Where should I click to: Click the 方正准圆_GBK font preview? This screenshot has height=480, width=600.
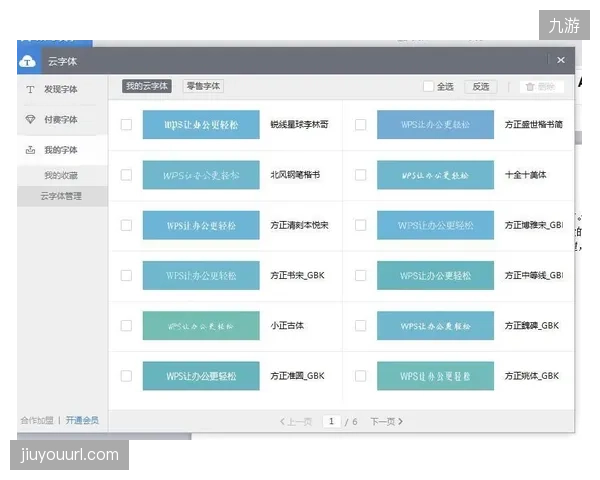tap(201, 376)
